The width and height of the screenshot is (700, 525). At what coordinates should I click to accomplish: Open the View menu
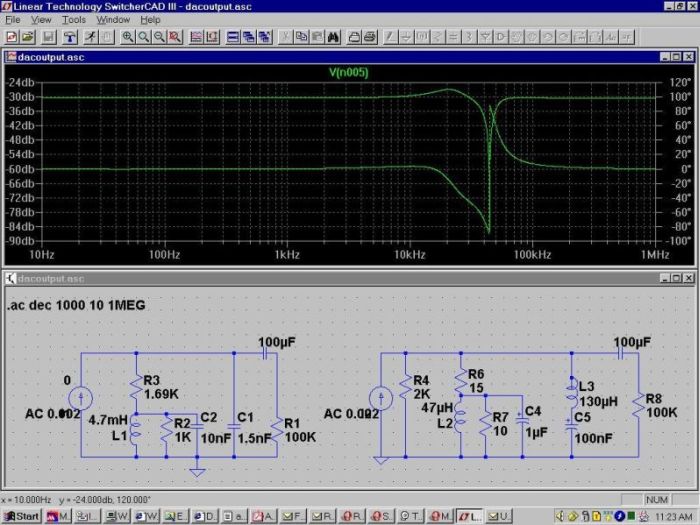pyautogui.click(x=40, y=20)
